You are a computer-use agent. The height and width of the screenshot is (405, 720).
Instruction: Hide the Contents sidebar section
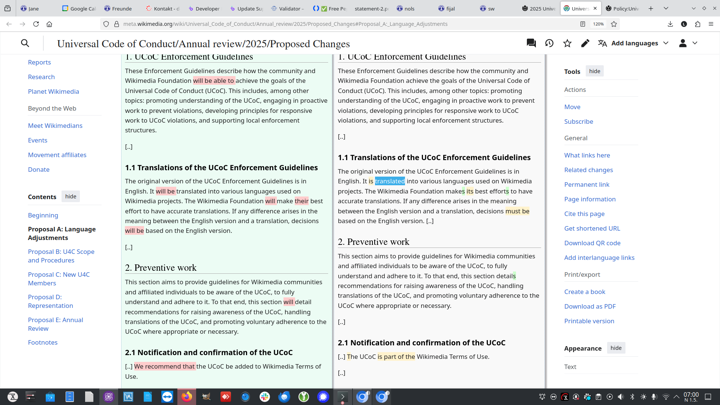[x=71, y=197]
